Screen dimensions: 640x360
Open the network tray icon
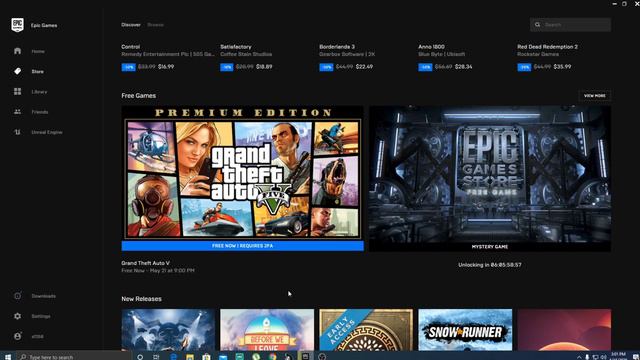(x=596, y=357)
